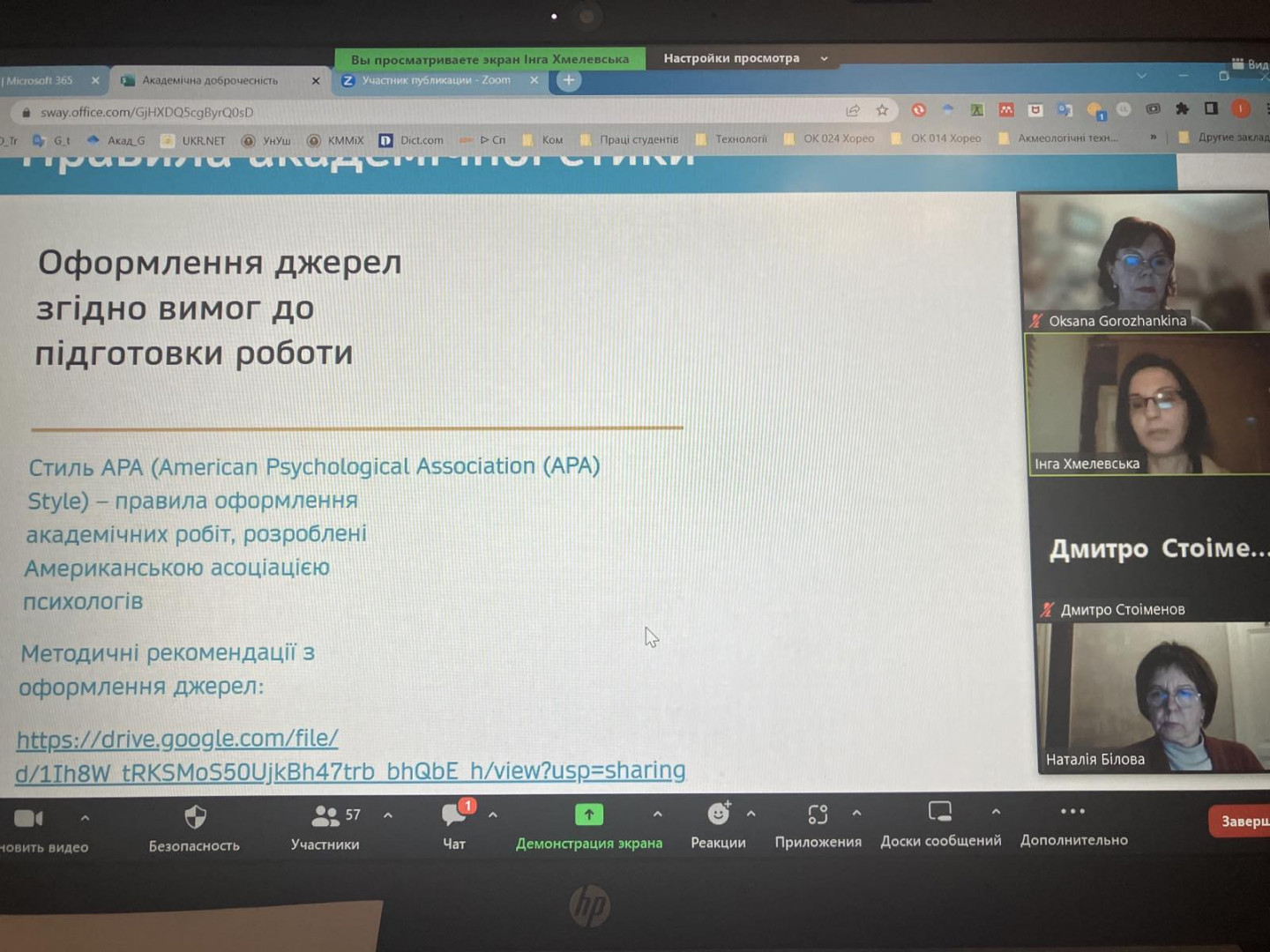
Task: Close the Участник публикации - Zoom tab
Action: pyautogui.click(x=534, y=80)
